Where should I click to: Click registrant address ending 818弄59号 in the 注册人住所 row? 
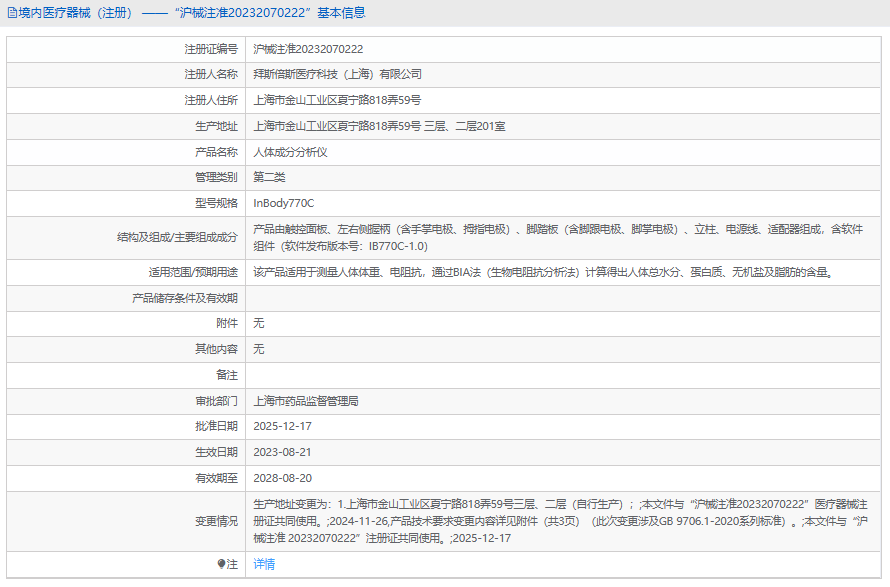click(x=337, y=100)
